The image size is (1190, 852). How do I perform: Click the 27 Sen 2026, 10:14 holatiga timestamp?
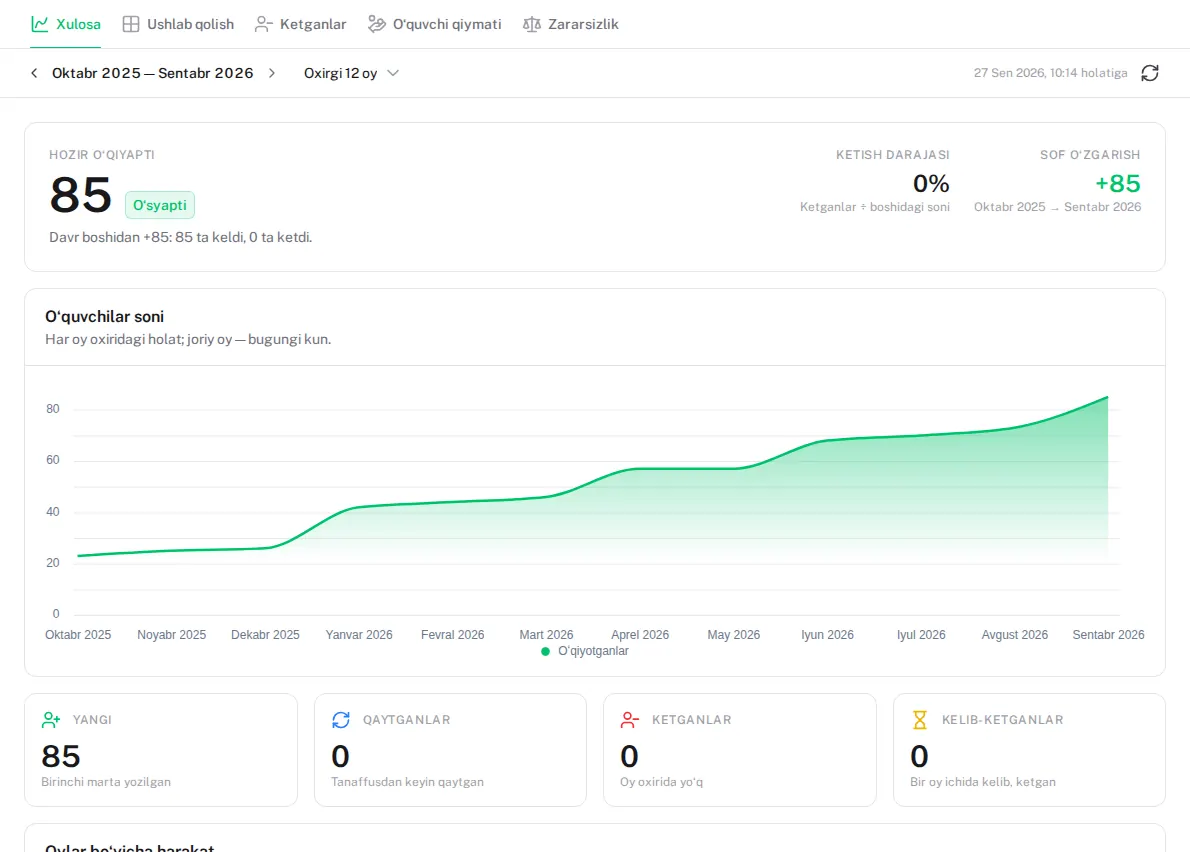(1050, 73)
